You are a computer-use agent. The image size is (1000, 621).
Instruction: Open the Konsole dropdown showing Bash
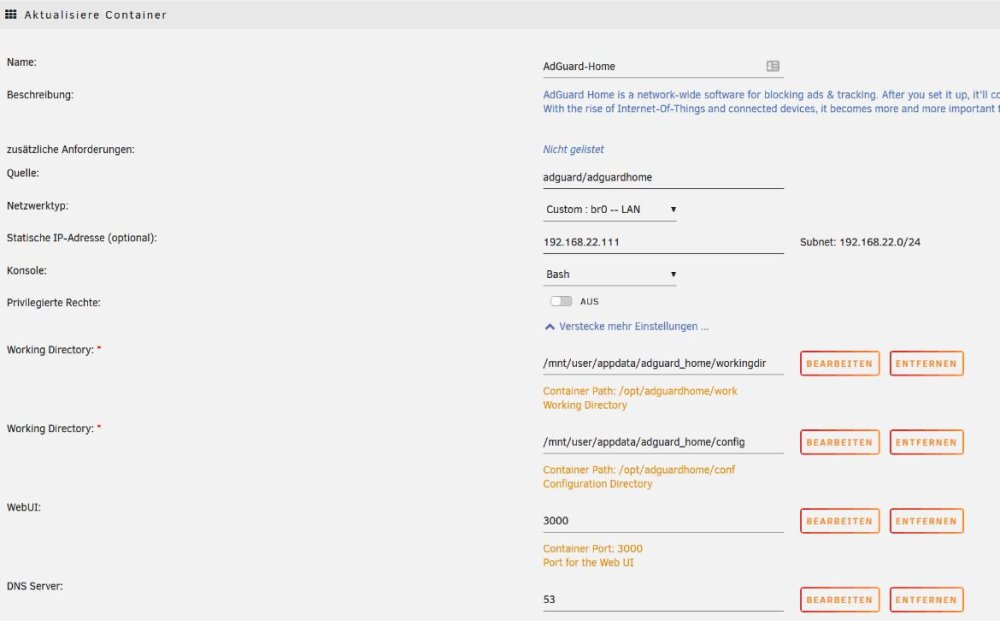[x=610, y=274]
